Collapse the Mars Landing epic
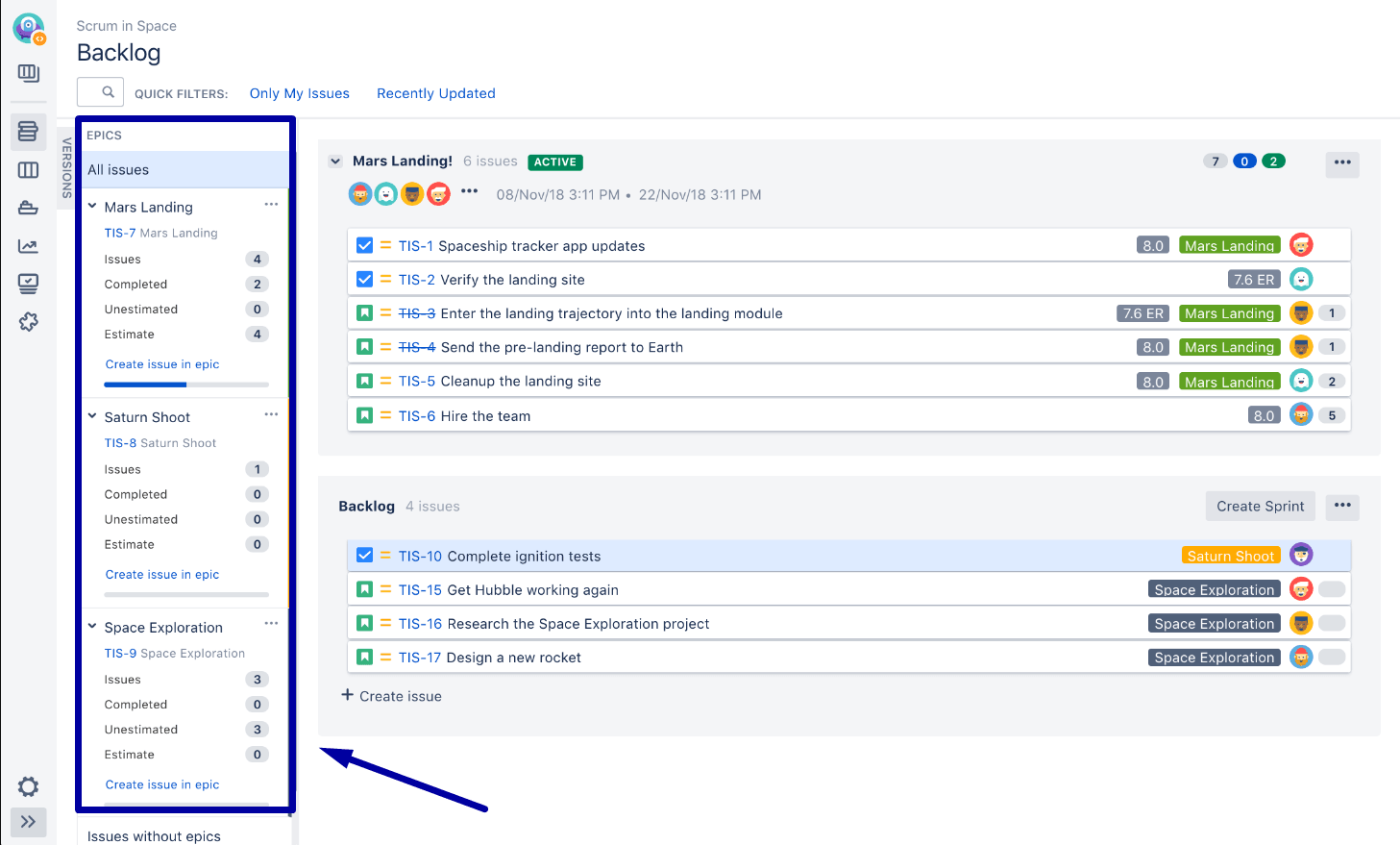Screen dimensions: 1400x845 91,206
